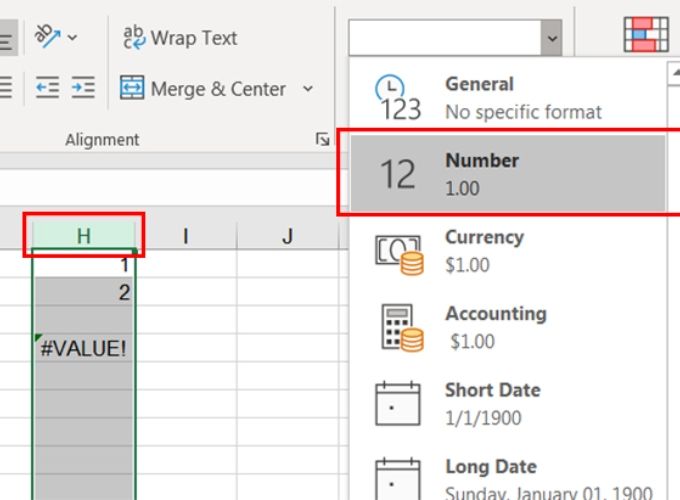
Task: Click the Orientation text rotation icon
Action: pyautogui.click(x=47, y=37)
